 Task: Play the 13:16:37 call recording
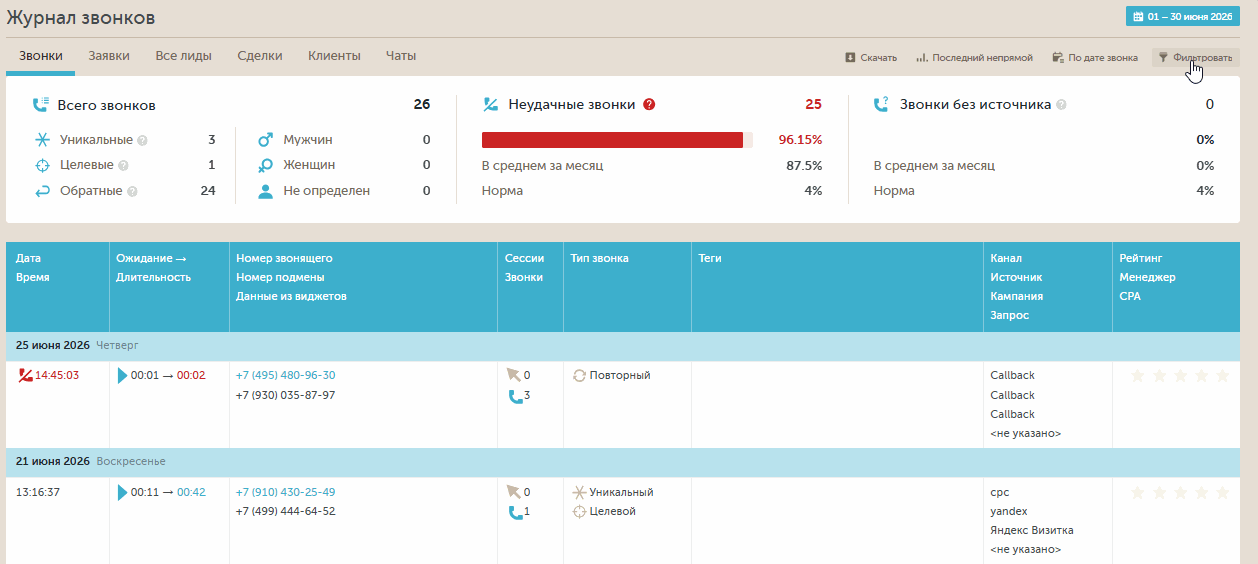click(x=123, y=492)
